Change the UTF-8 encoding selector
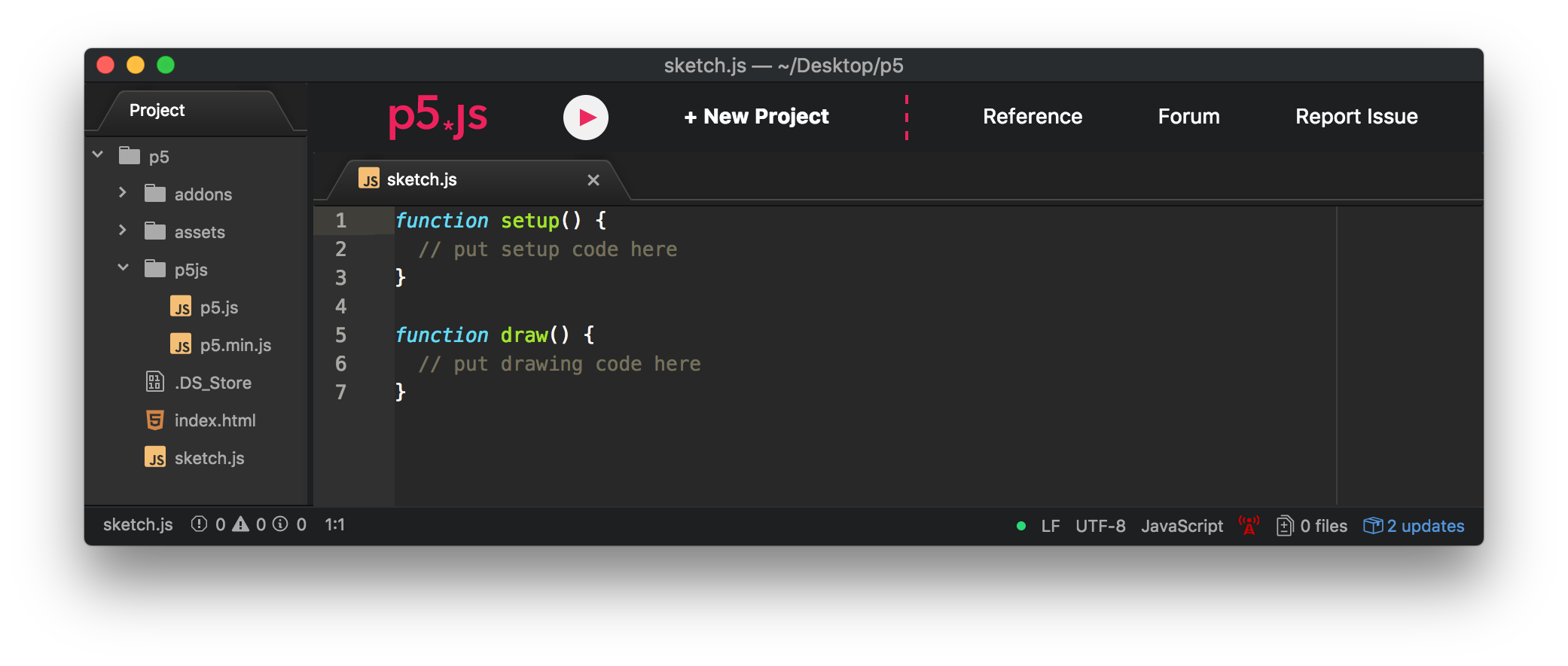 [1100, 526]
